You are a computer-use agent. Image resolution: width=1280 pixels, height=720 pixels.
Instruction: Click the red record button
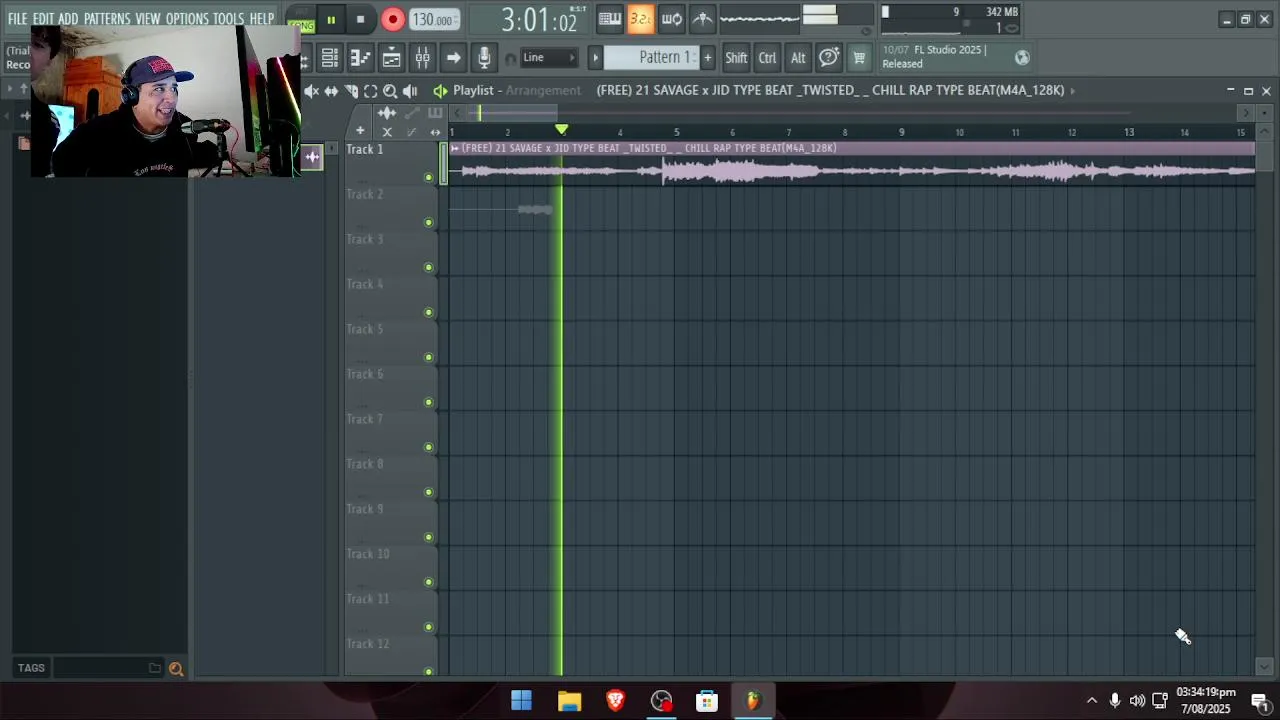click(x=393, y=19)
